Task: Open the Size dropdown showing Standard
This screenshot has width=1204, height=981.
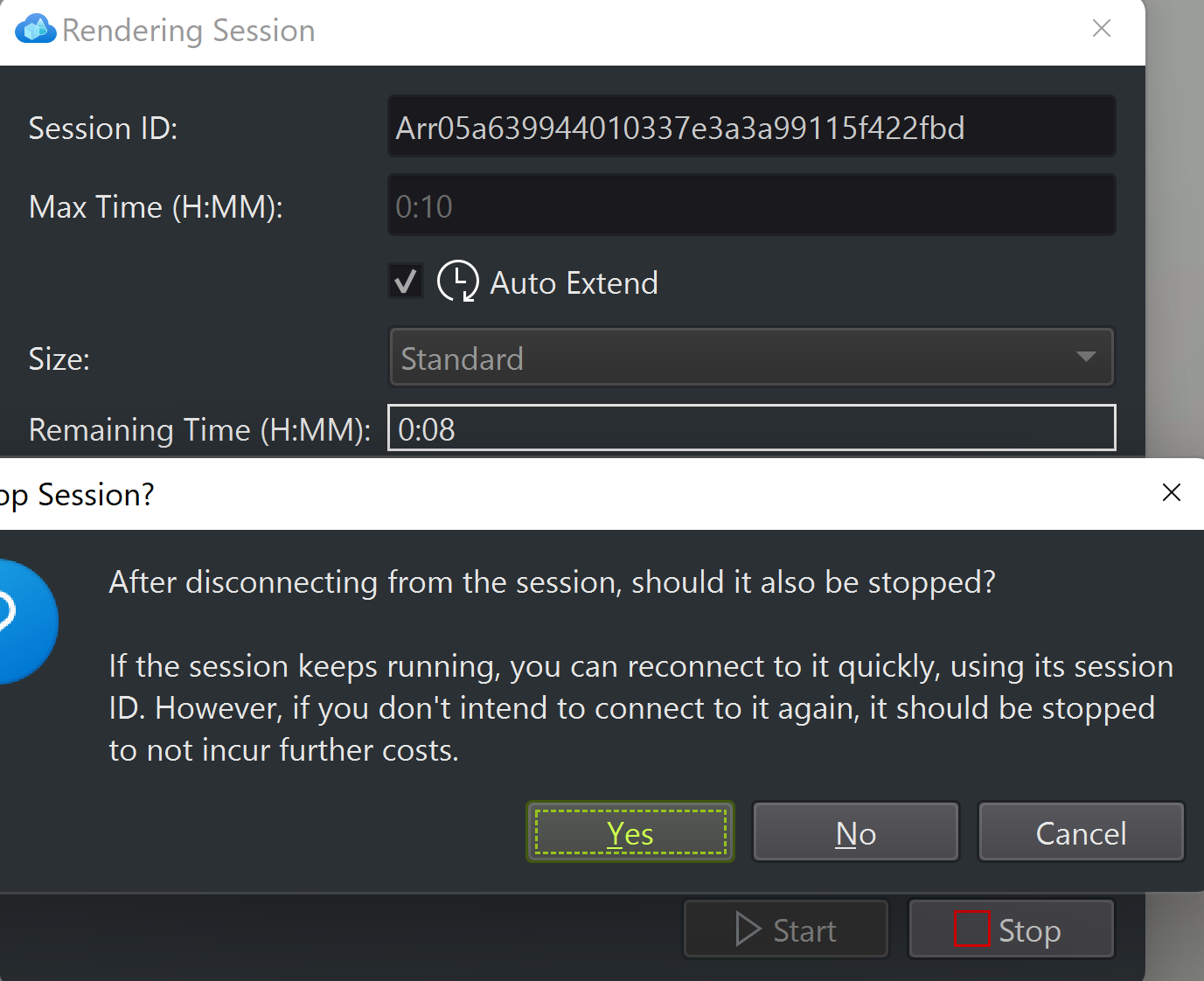Action: click(751, 357)
